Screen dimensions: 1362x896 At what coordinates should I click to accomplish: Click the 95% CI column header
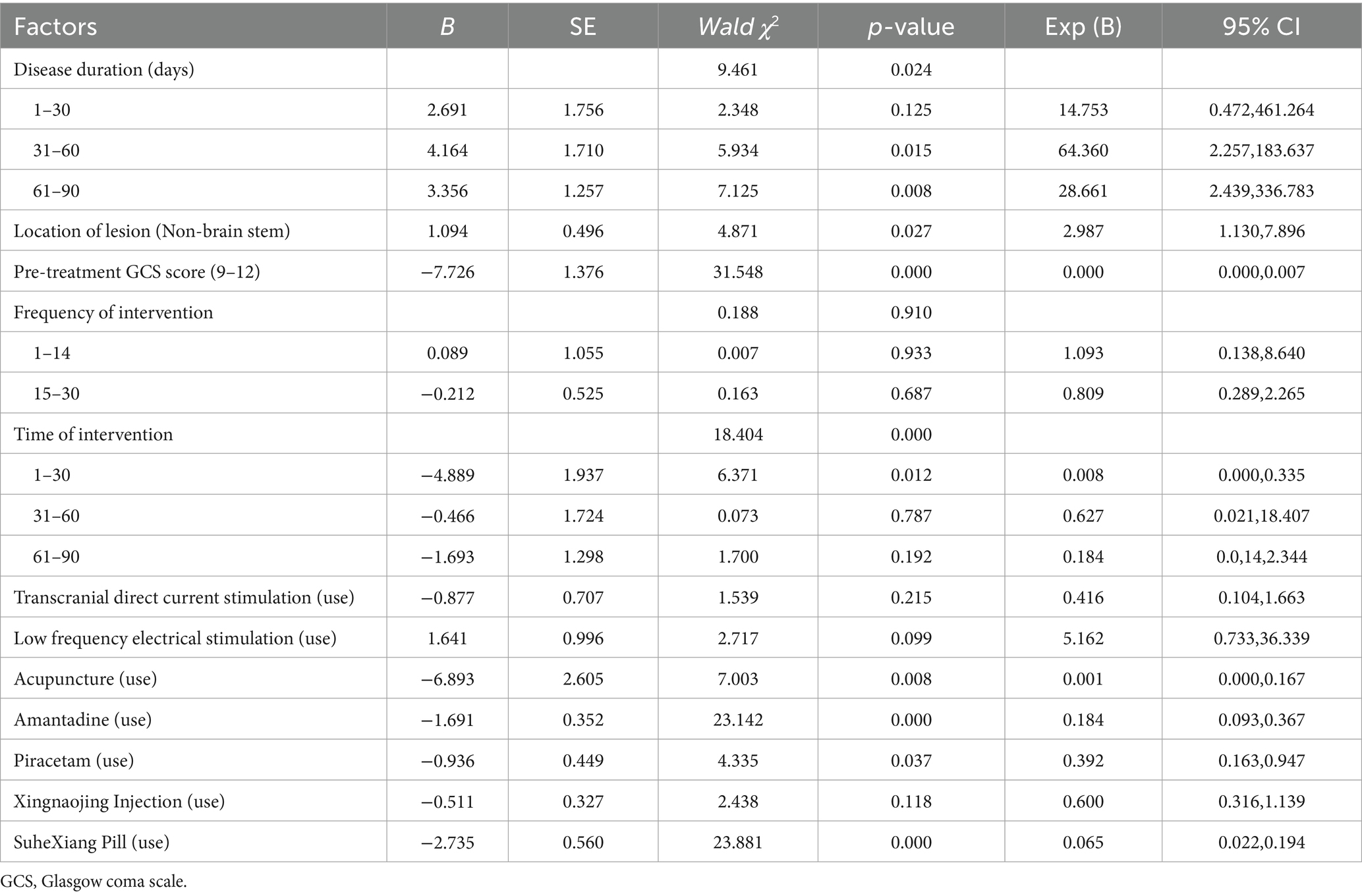[1261, 26]
